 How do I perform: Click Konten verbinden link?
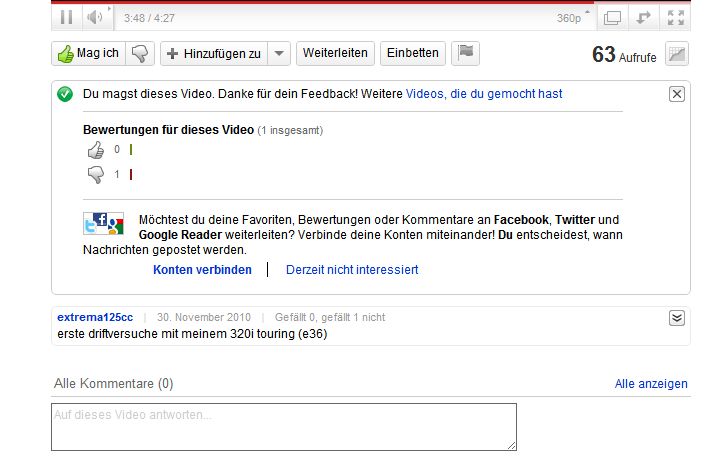(202, 270)
